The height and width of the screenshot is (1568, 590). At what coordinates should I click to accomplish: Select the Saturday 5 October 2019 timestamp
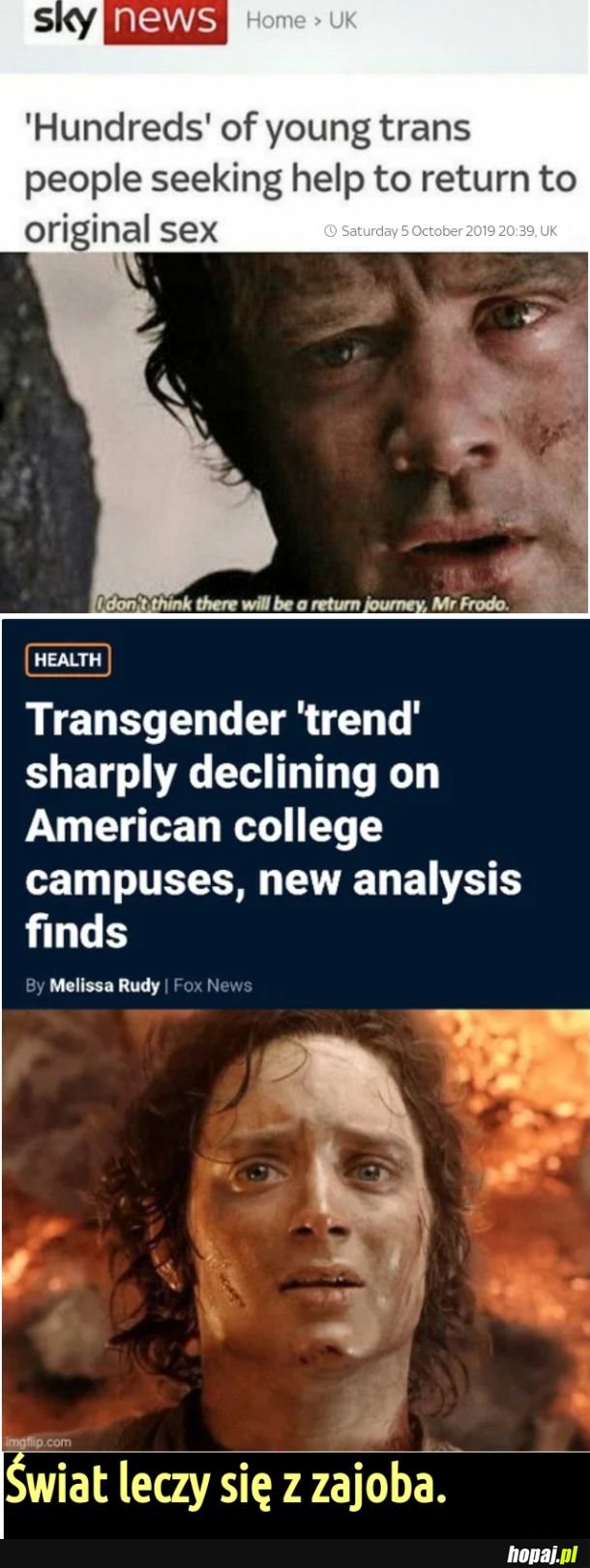[x=449, y=231]
